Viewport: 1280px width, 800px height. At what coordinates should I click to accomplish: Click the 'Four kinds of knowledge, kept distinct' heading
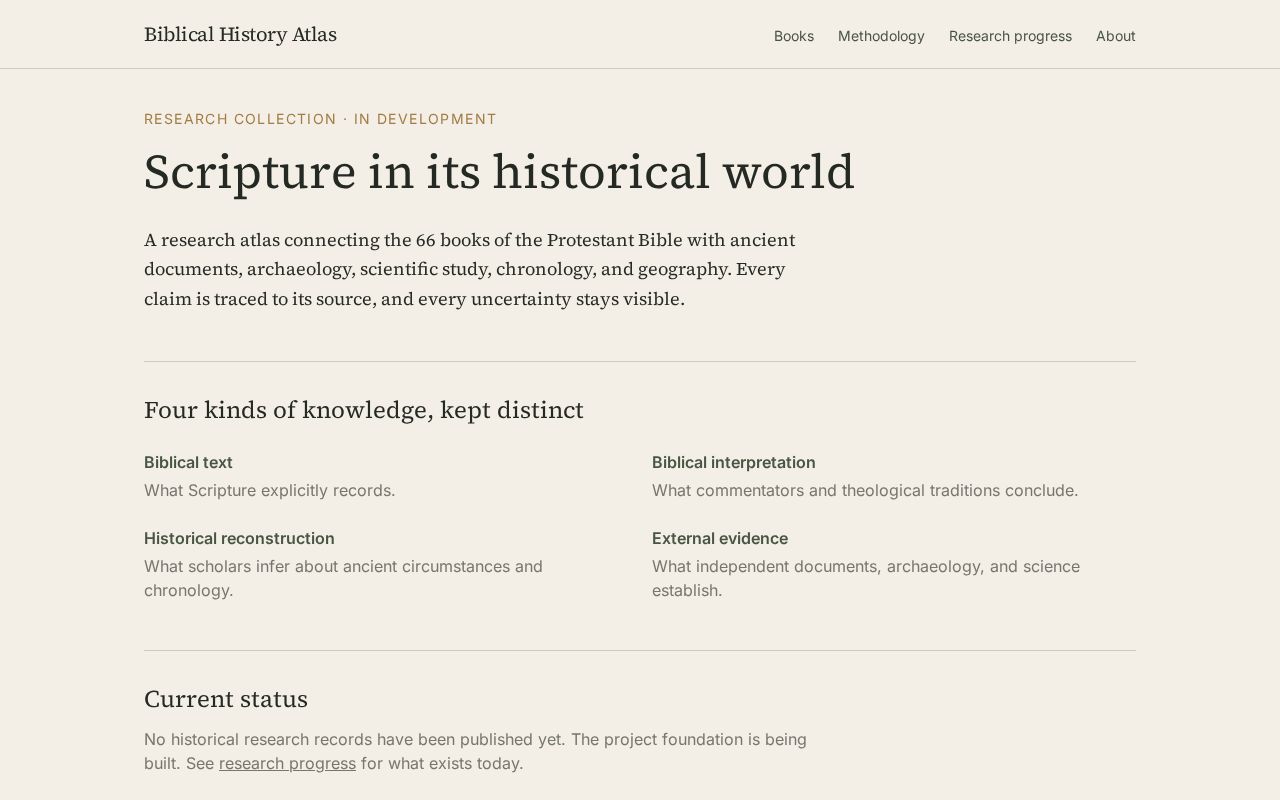[x=364, y=410]
